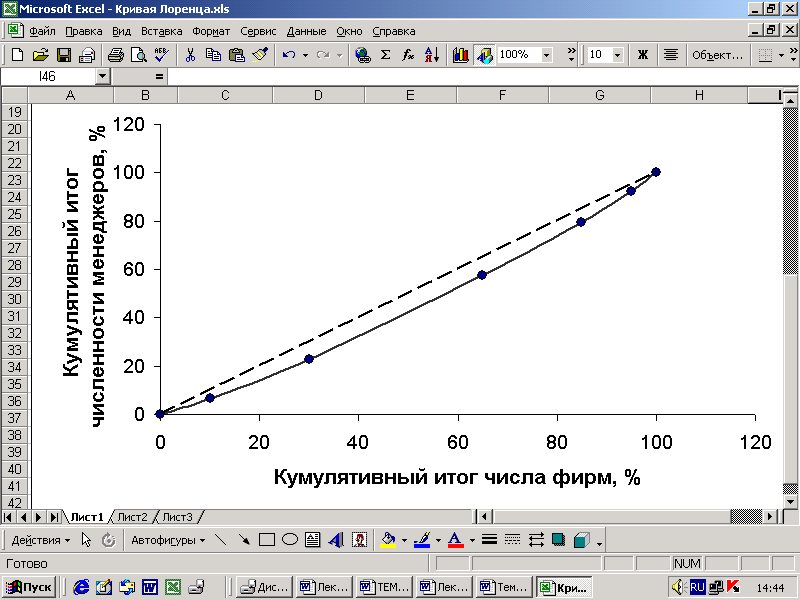Save workbook using the floppy disk icon
800x600 pixels.
coord(64,55)
